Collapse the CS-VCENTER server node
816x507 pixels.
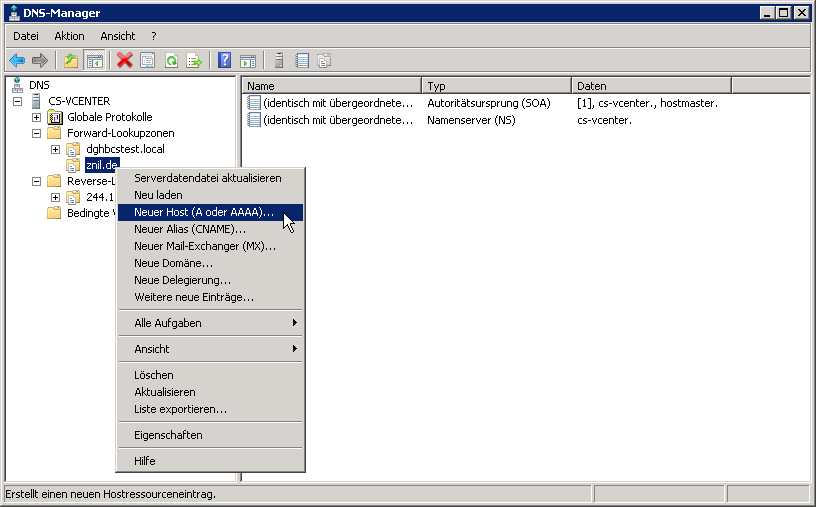[x=18, y=101]
